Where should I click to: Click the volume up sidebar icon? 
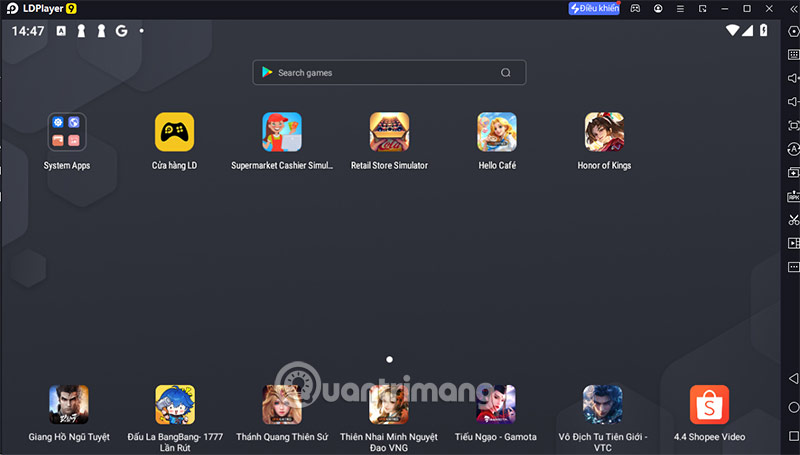point(793,78)
